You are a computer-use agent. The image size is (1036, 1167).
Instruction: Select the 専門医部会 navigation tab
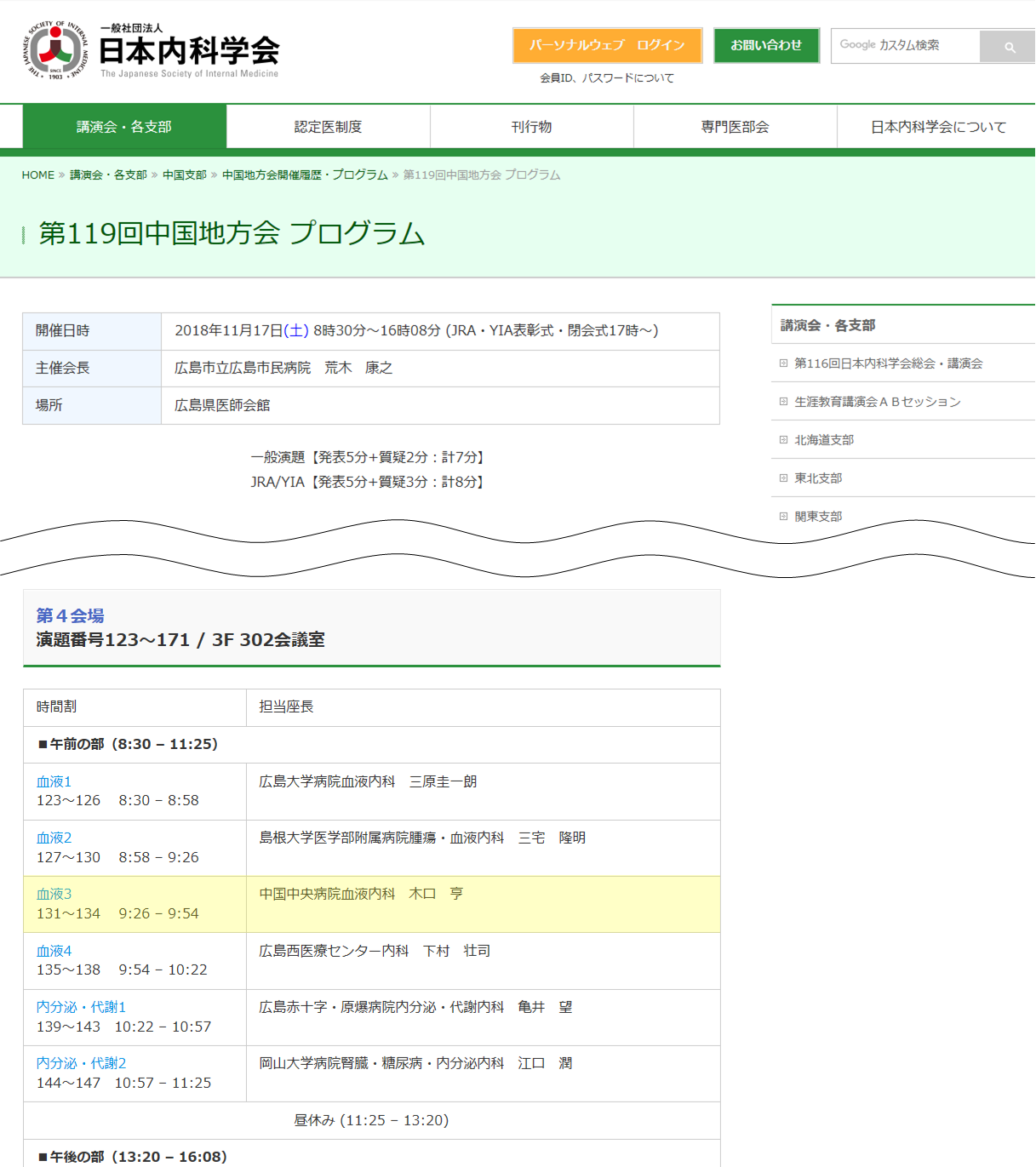pyautogui.click(x=735, y=127)
